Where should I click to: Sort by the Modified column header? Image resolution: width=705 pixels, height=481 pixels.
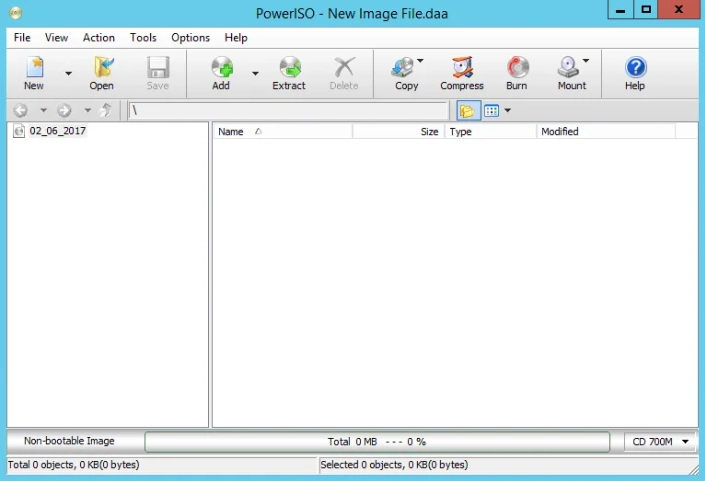(606, 132)
